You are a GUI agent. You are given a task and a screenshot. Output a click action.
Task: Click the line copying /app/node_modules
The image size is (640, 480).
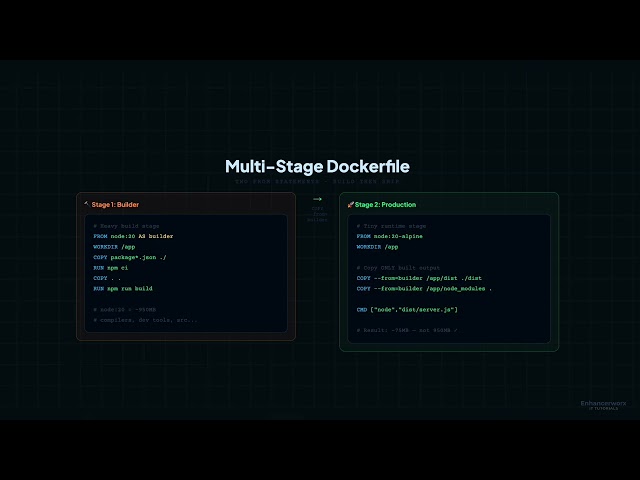point(424,289)
